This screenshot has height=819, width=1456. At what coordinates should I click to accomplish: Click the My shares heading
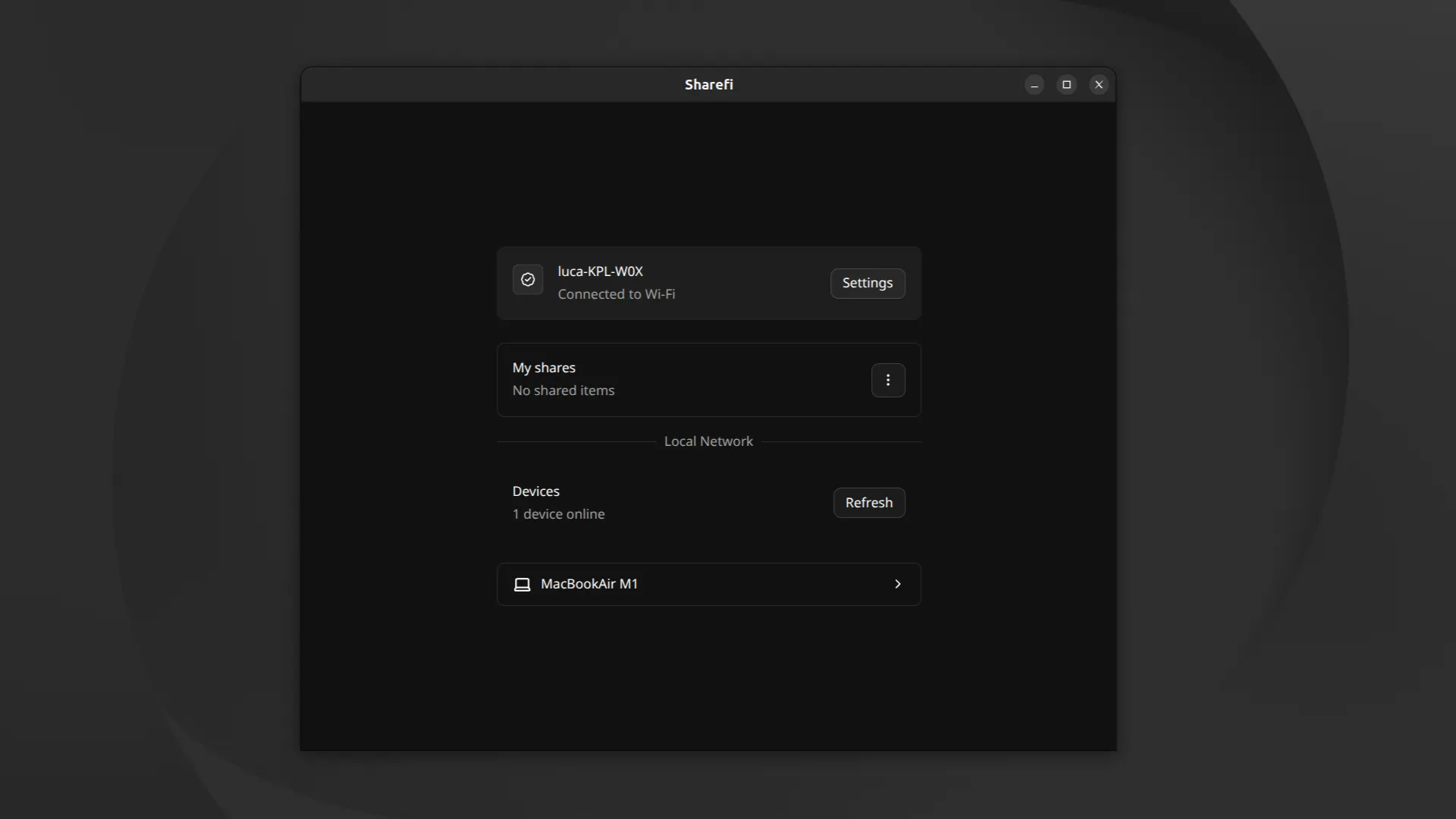544,368
